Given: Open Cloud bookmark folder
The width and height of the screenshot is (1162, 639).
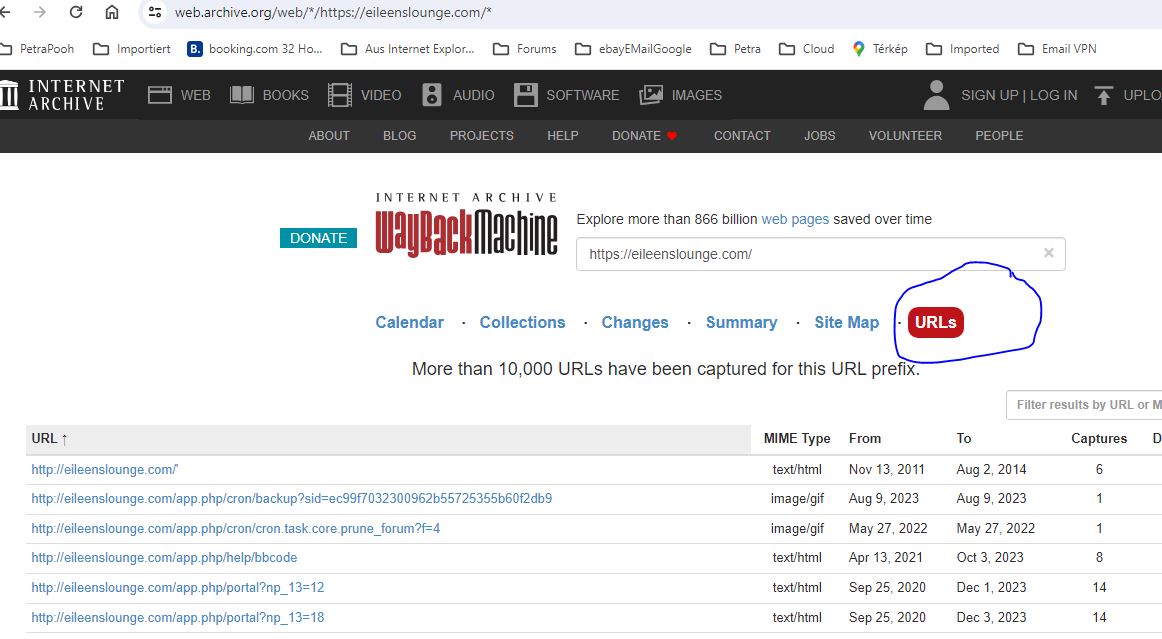Looking at the screenshot, I should 806,49.
